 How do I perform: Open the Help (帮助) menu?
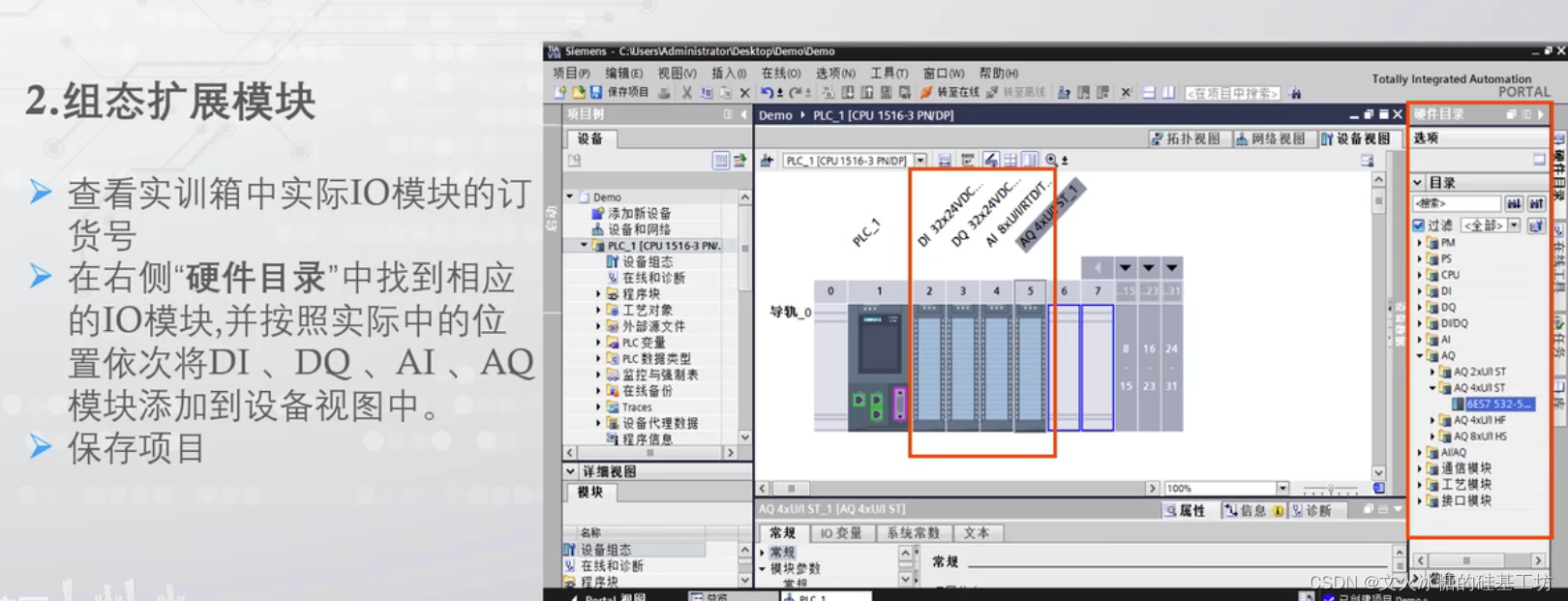[x=999, y=73]
